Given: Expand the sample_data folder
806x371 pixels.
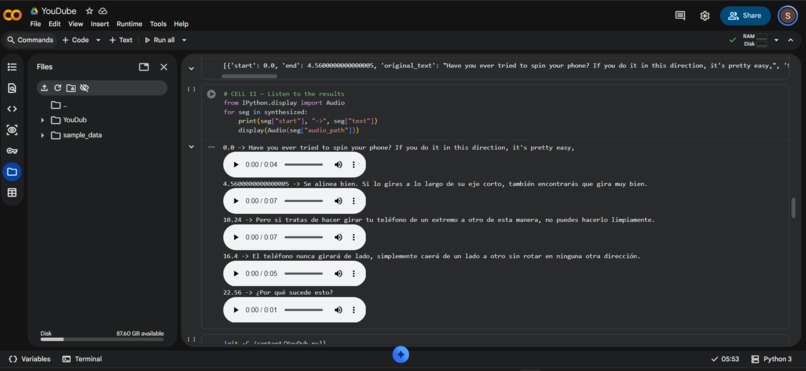Looking at the screenshot, I should click(x=42, y=136).
